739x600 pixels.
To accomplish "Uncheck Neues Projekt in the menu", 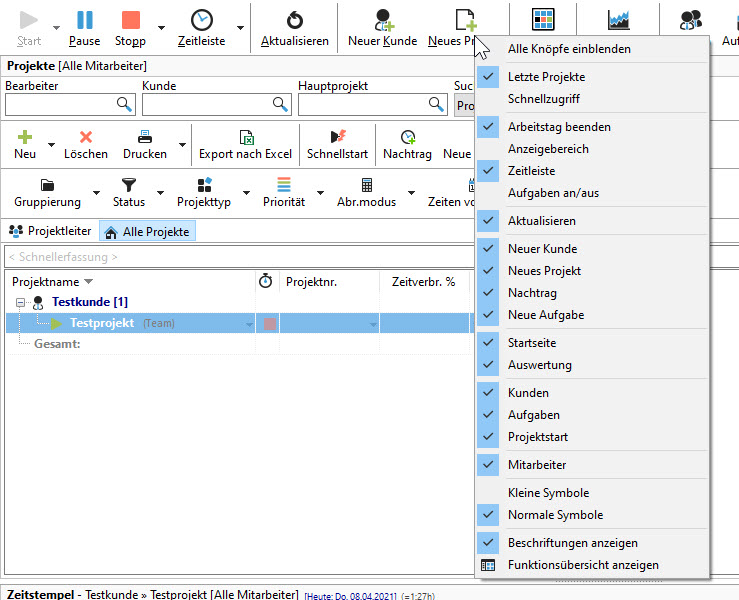I will point(592,271).
